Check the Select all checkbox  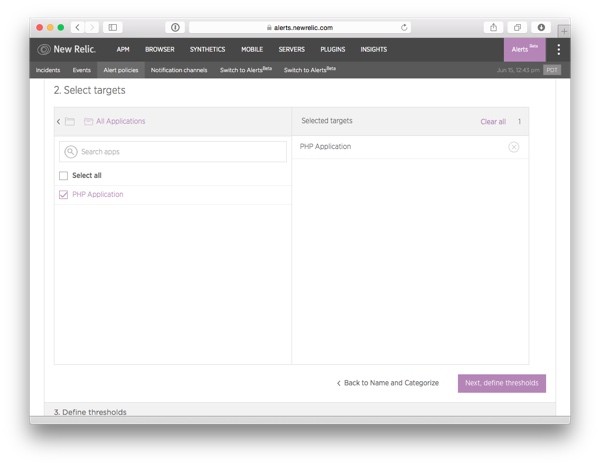[64, 175]
